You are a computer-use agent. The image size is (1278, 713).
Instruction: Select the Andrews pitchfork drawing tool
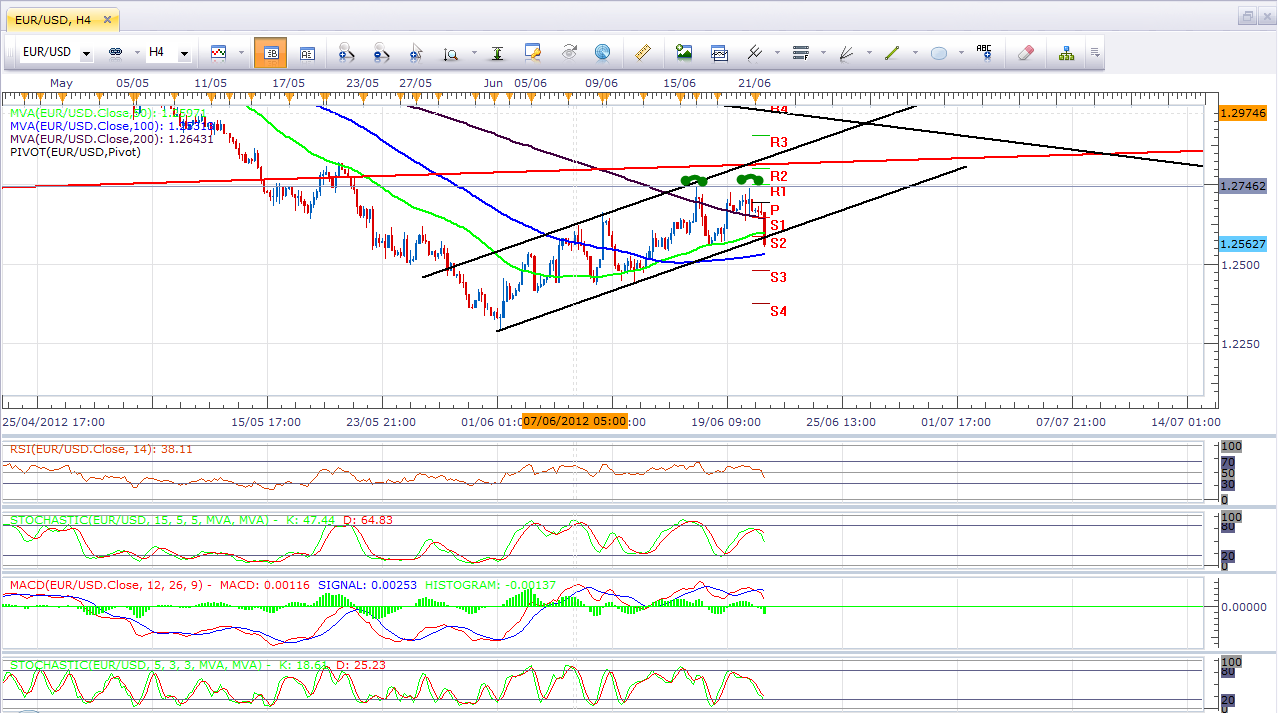755,52
